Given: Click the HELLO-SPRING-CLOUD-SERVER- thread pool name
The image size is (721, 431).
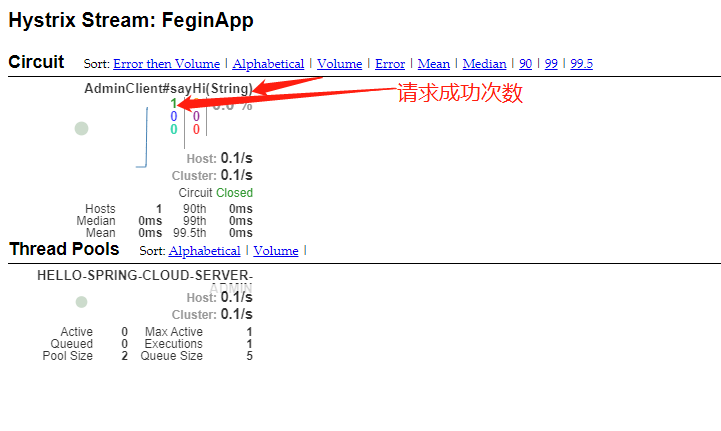Looking at the screenshot, I should click(x=145, y=276).
